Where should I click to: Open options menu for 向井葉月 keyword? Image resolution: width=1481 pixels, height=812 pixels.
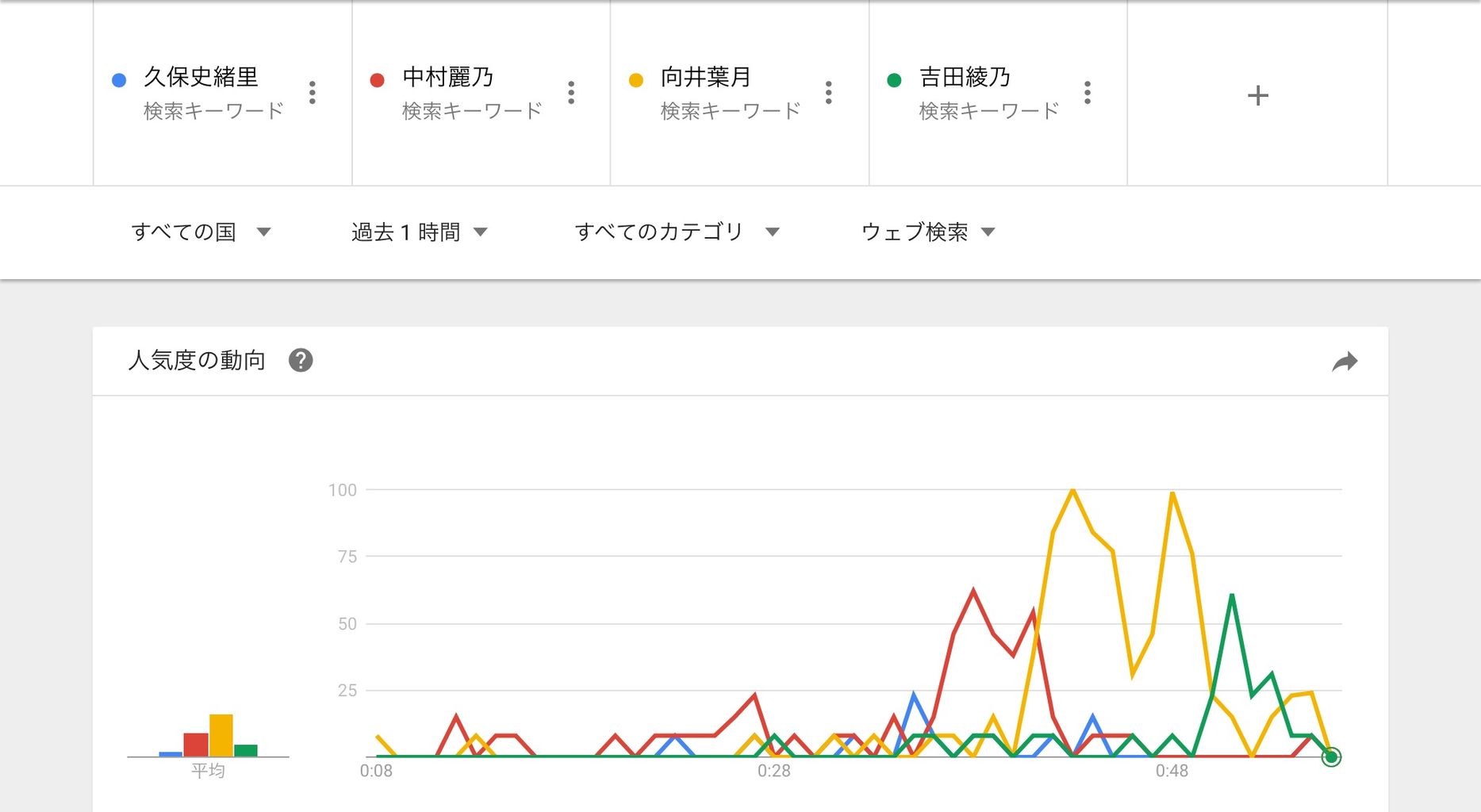(829, 93)
